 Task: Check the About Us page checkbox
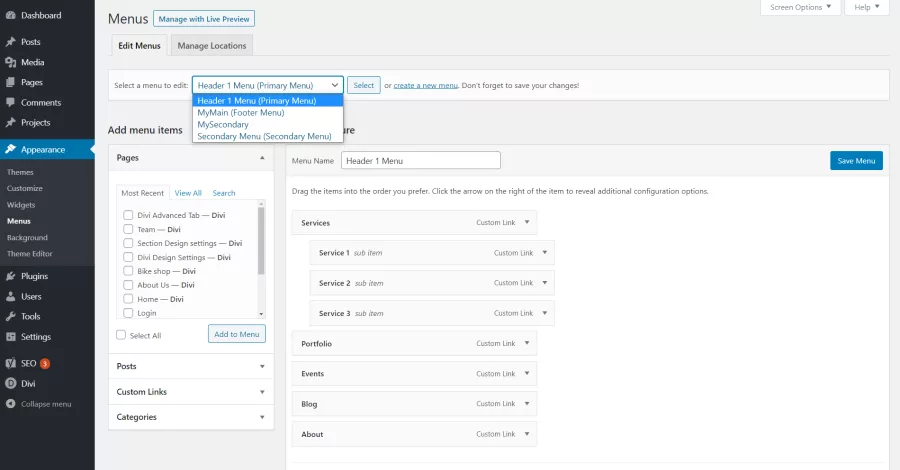(x=128, y=285)
